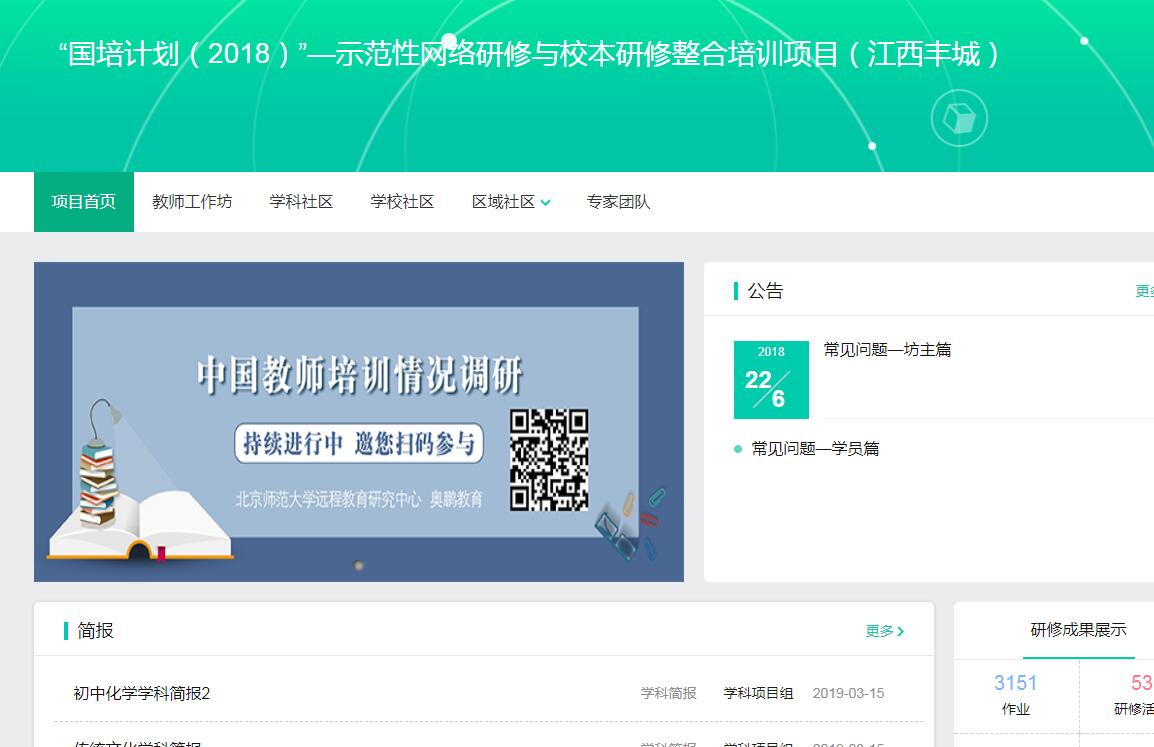Viewport: 1154px width, 747px height.
Task: Open the 专家团队 tab
Action: coord(618,202)
